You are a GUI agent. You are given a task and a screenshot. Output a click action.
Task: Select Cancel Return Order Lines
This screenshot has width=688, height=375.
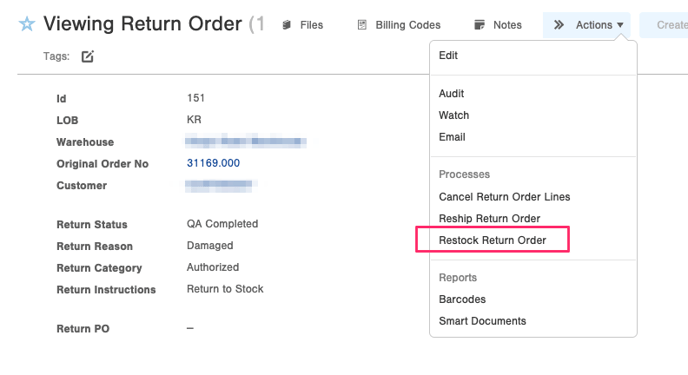504,197
